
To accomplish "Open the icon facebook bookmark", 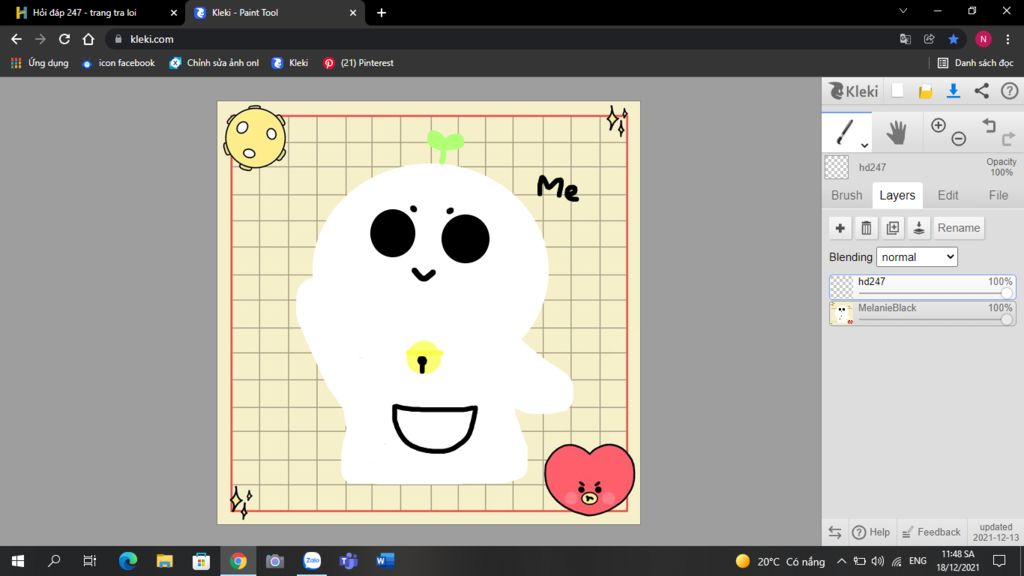I will (118, 63).
